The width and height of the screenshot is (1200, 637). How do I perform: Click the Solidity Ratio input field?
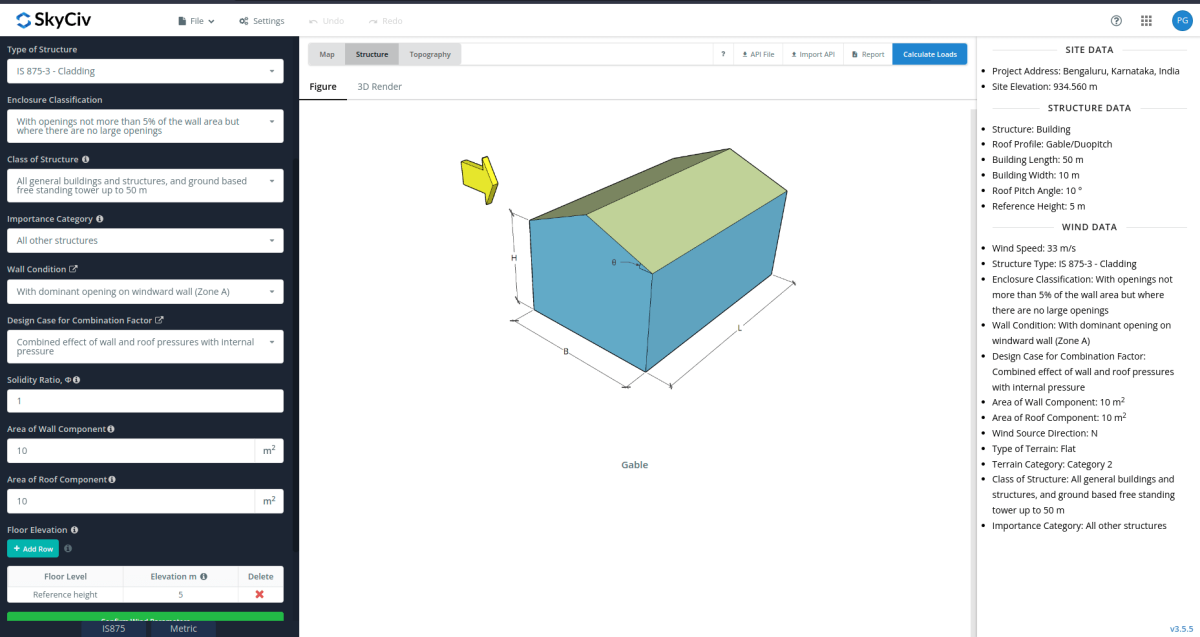145,401
